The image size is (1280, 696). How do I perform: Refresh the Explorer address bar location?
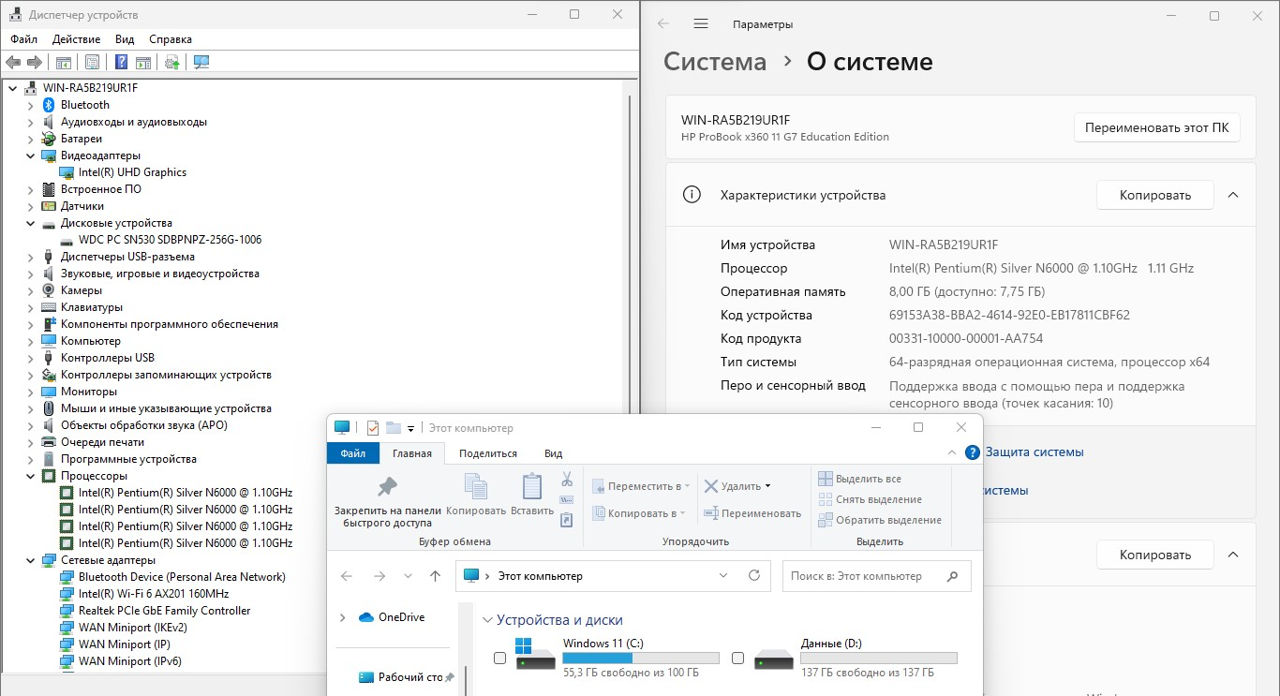coord(754,576)
